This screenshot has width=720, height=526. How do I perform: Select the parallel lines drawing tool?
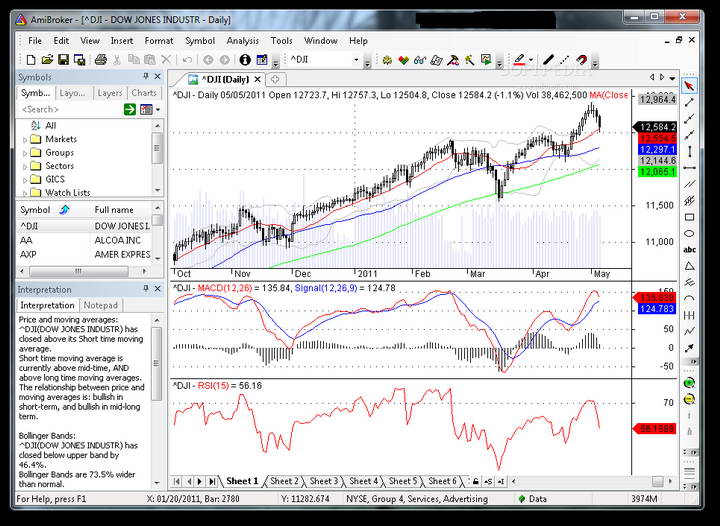tap(689, 185)
